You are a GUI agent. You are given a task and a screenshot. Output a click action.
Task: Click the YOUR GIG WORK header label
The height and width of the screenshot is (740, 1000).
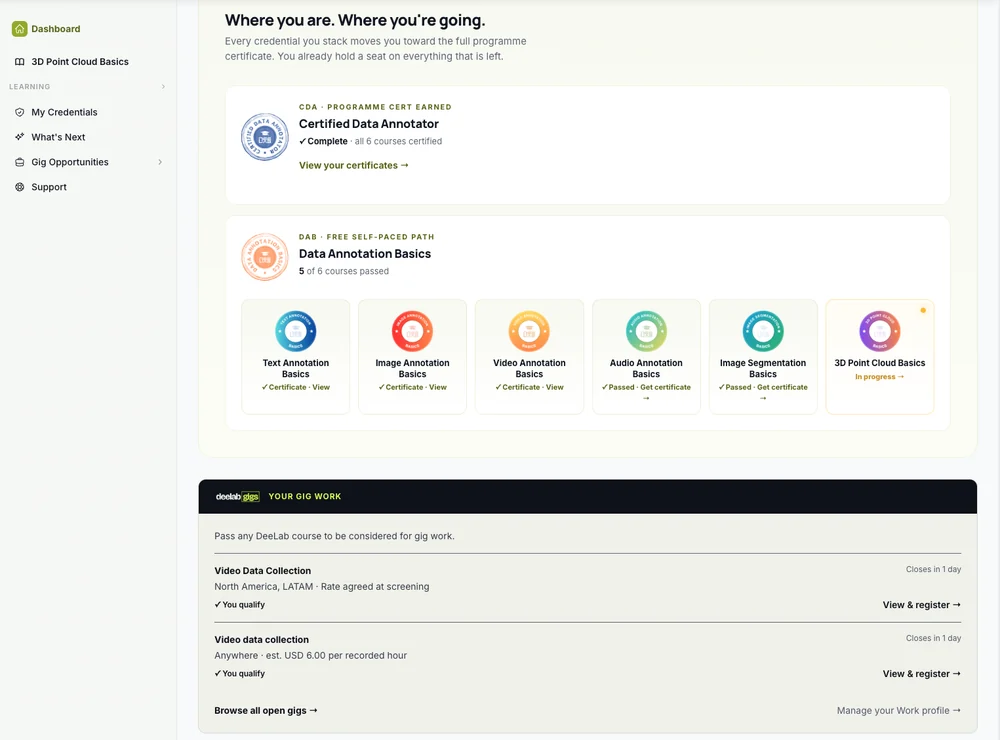pos(305,496)
